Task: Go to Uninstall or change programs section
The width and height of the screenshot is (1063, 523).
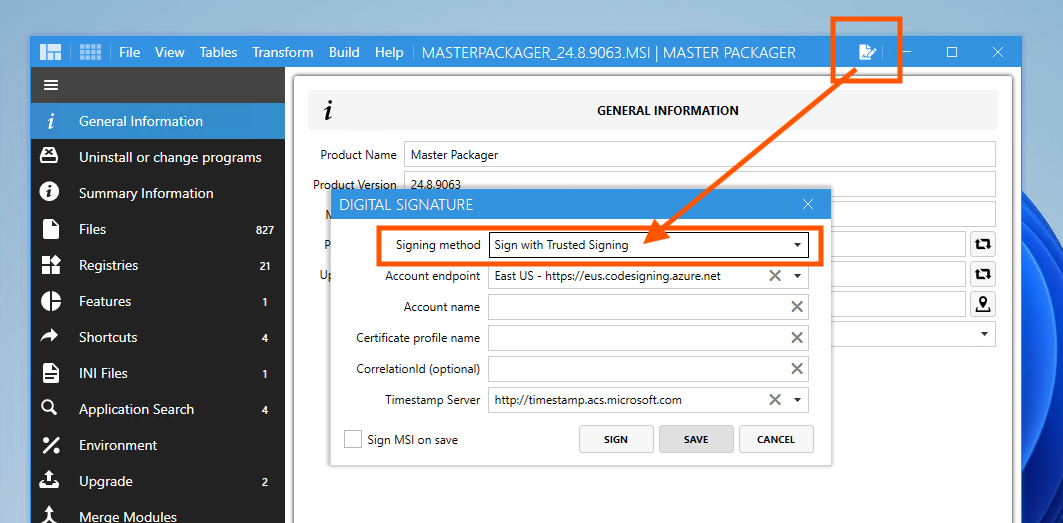Action: (x=157, y=157)
